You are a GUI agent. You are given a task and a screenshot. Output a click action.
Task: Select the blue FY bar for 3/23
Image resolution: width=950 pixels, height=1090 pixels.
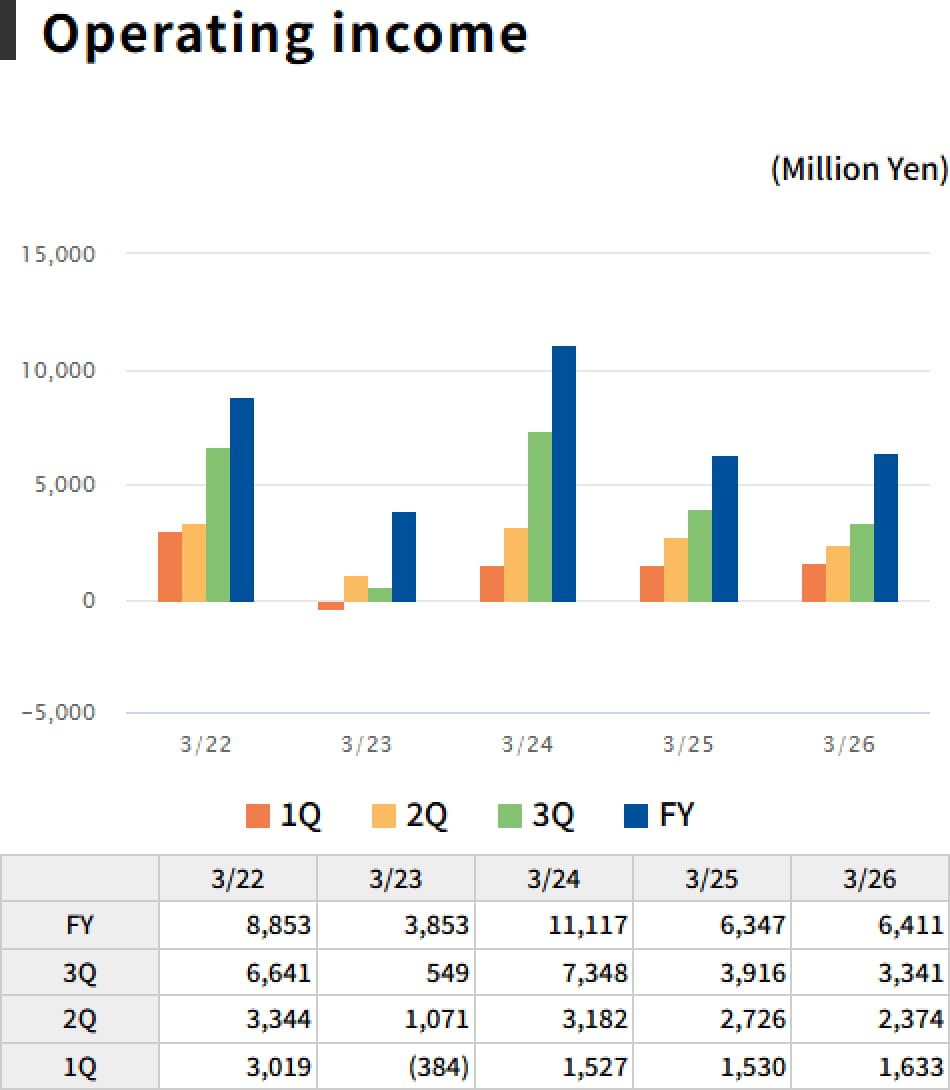404,557
